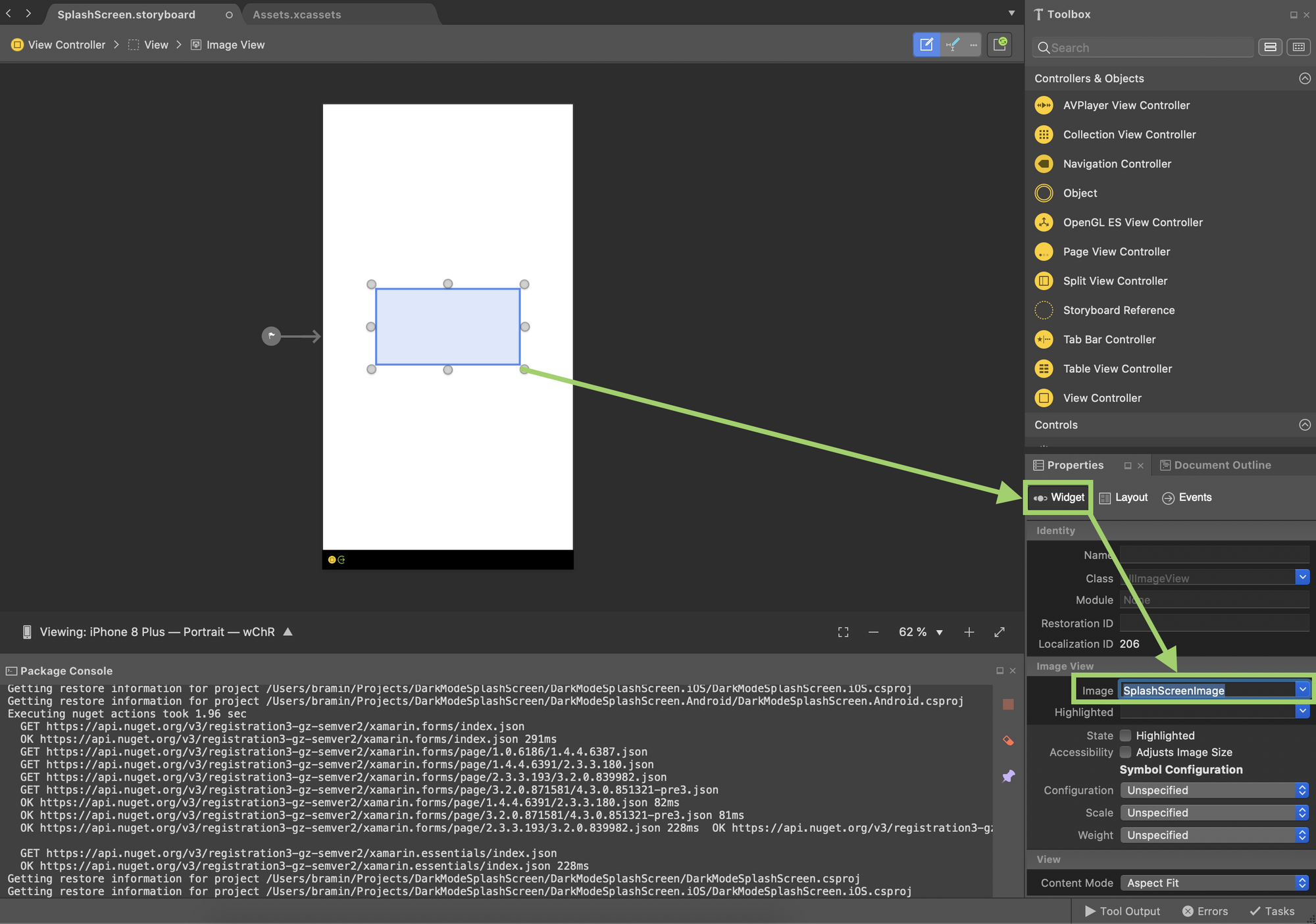Open the Layout properties tab
Screen dimensions: 1316x924
point(1124,498)
